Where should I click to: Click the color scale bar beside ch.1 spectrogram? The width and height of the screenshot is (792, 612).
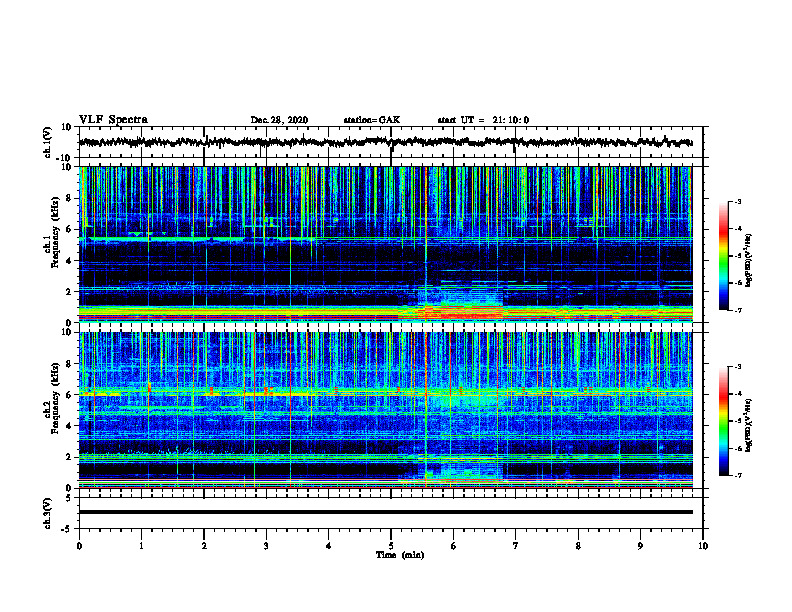(724, 256)
